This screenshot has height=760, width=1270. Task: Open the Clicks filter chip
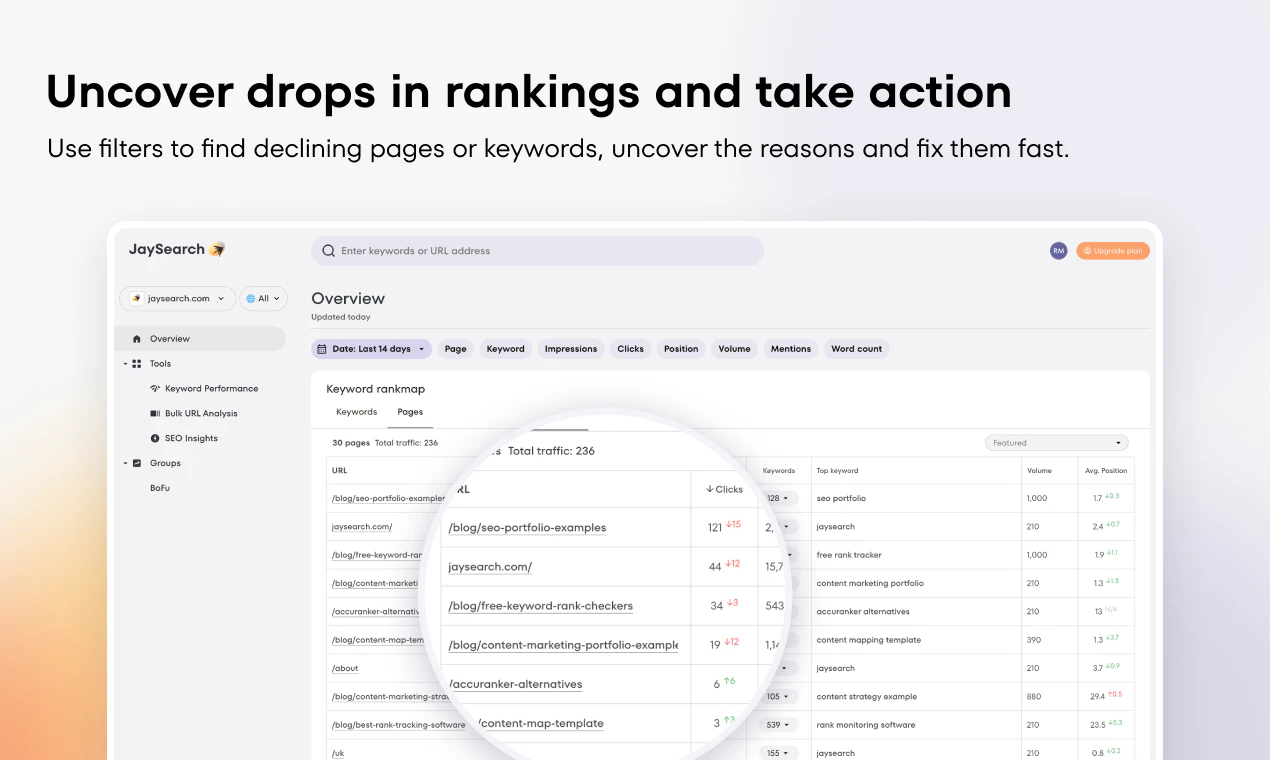[x=630, y=349]
